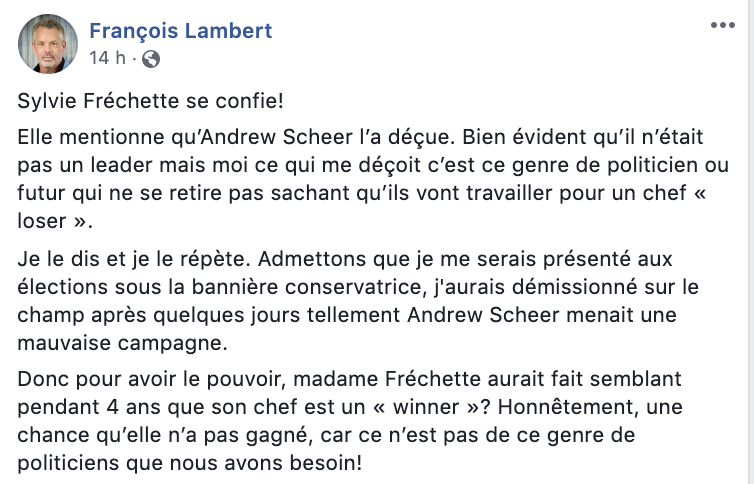Viewport: 754px width, 484px height.
Task: Click the words 'mauvaise campagne.'
Action: 122,343
